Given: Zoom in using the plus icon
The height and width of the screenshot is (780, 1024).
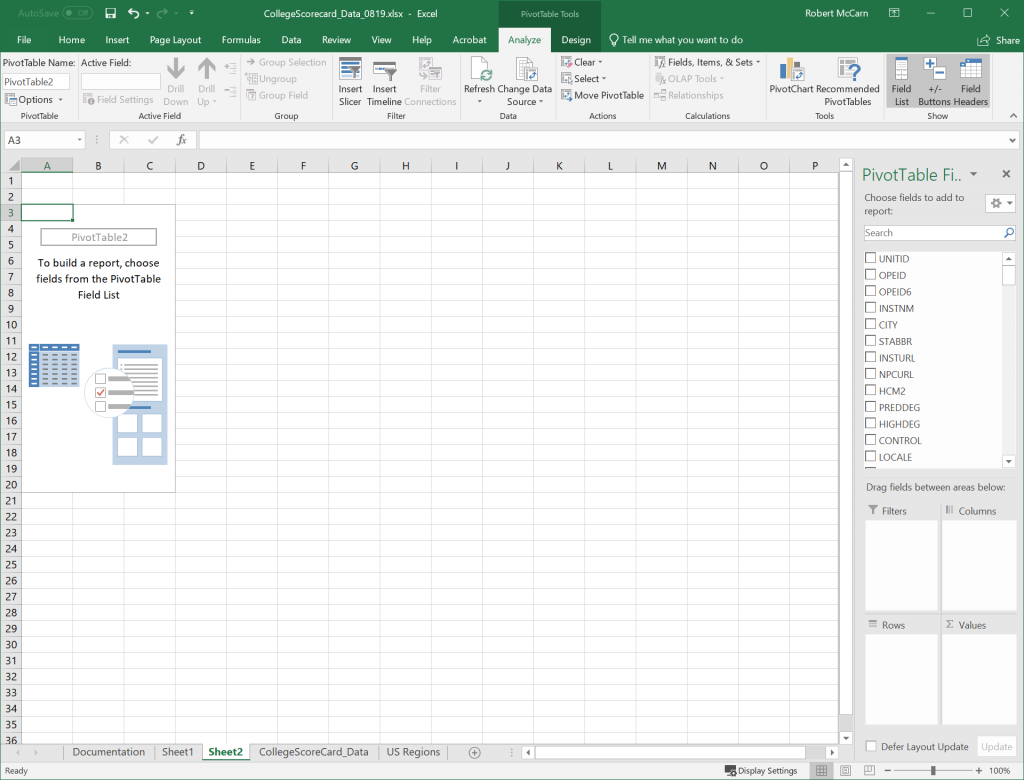Looking at the screenshot, I should pos(978,771).
